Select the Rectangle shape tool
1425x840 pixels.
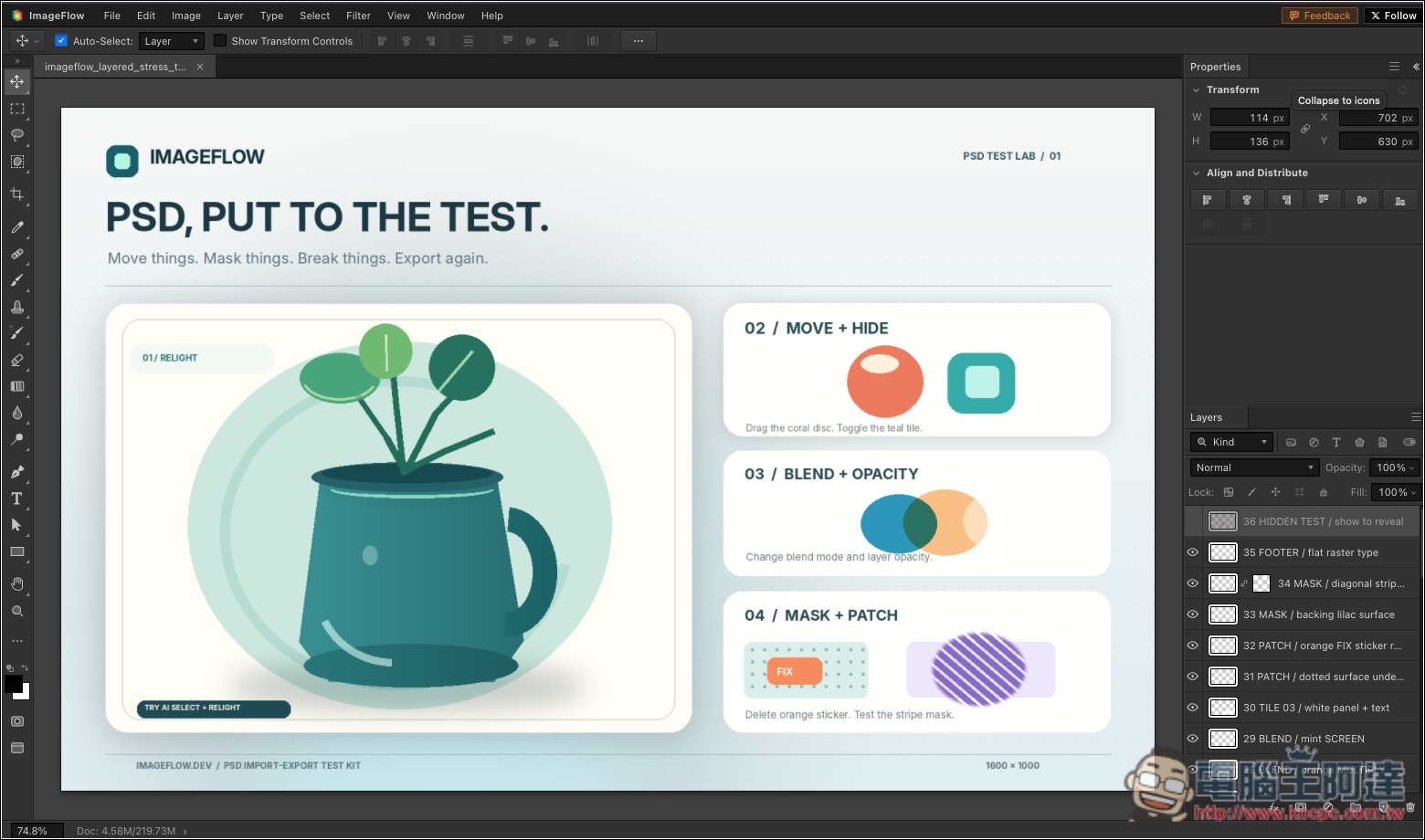tap(17, 551)
